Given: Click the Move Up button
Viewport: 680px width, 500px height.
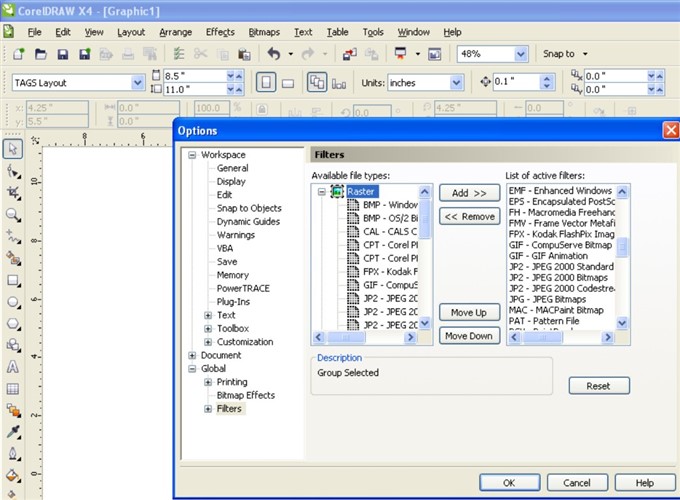Looking at the screenshot, I should point(469,312).
